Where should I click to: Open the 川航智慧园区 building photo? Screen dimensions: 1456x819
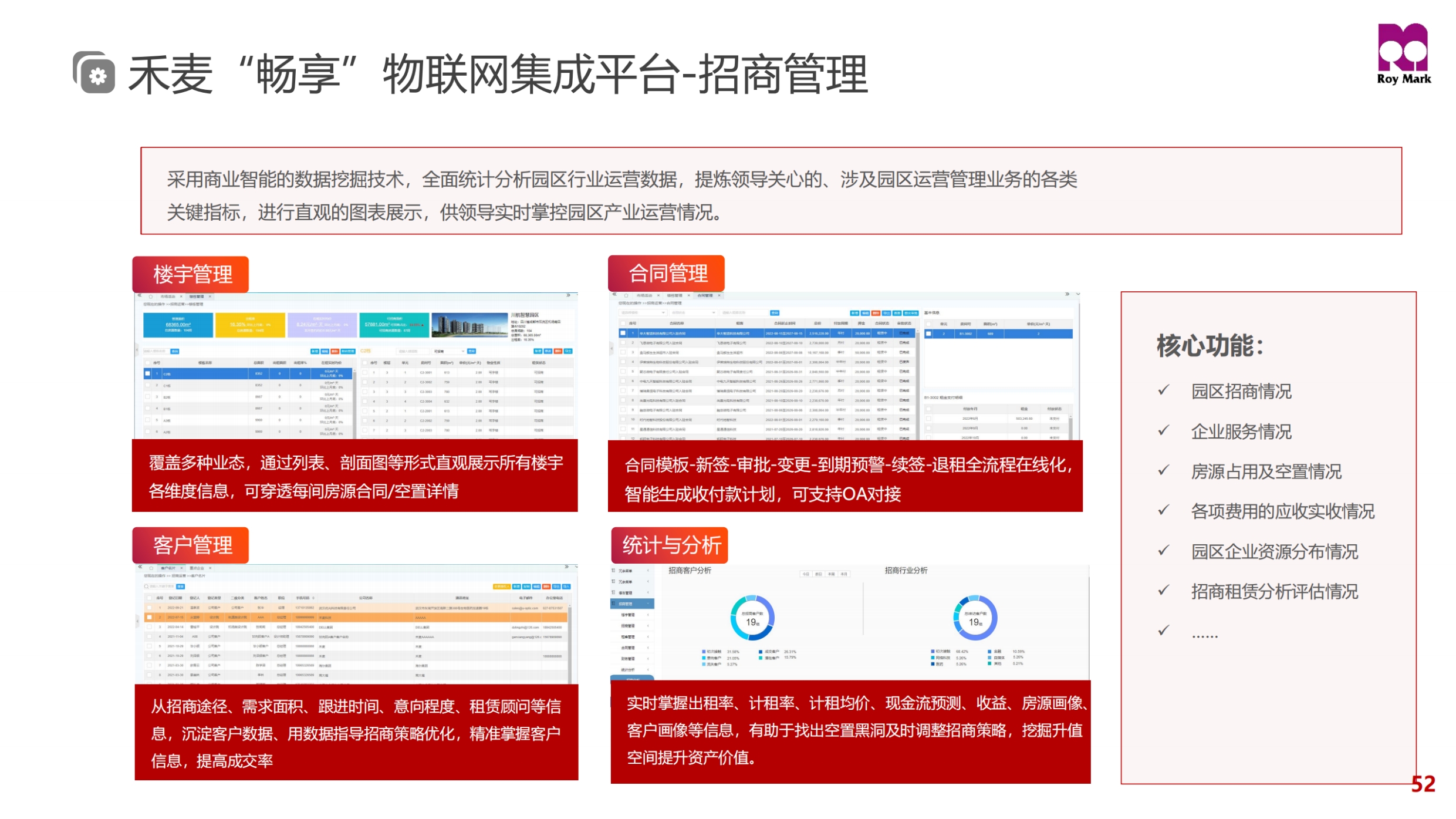coord(469,325)
